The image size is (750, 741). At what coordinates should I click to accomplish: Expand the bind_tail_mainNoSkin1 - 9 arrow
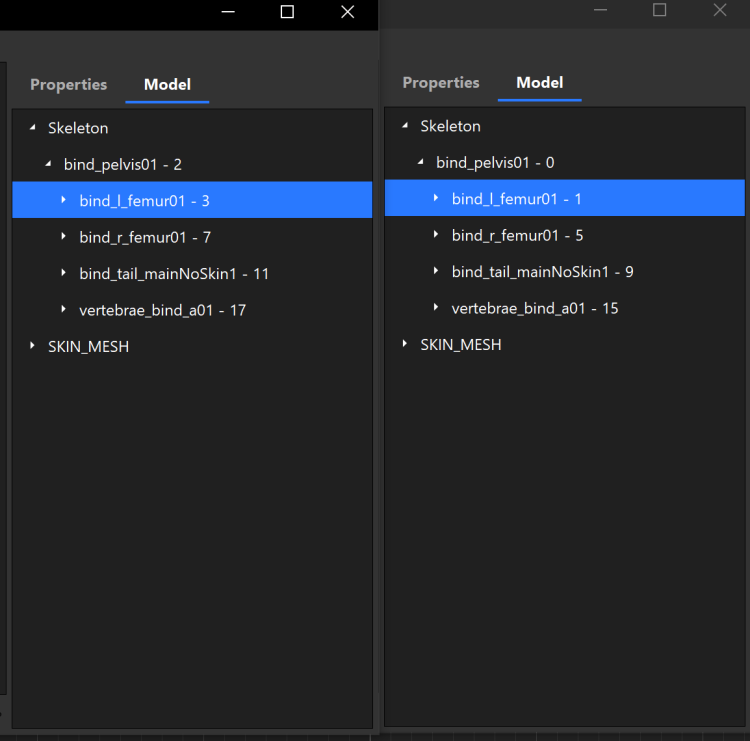436,272
